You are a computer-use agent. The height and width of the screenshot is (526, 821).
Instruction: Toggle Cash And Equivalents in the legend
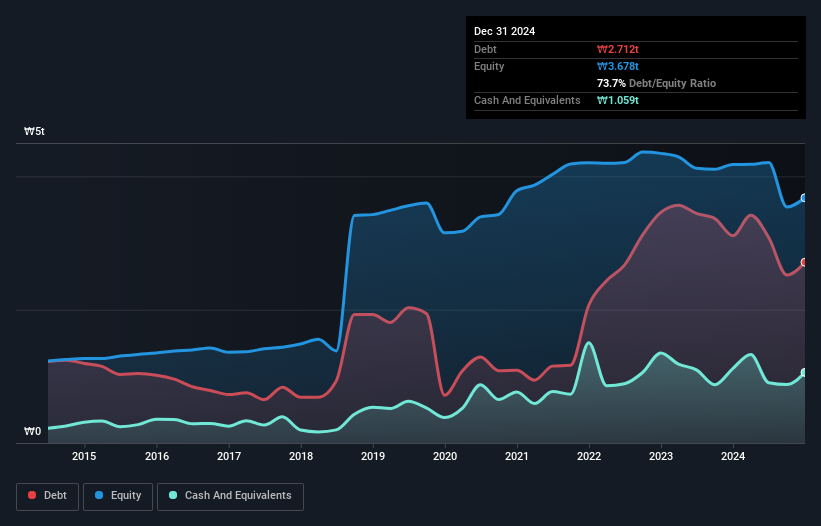(230, 496)
